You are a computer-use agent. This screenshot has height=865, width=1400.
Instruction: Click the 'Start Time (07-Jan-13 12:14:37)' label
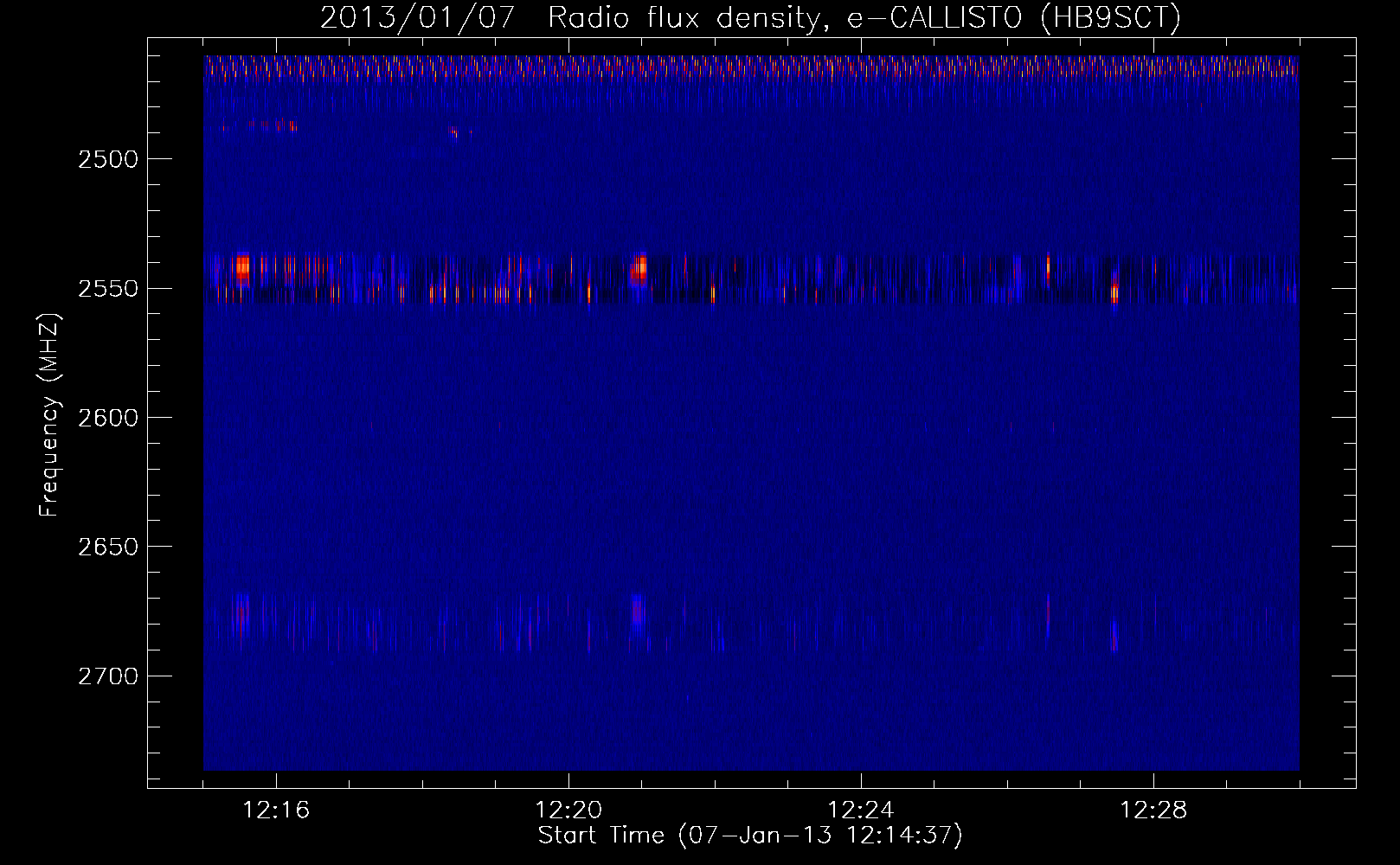tap(750, 836)
